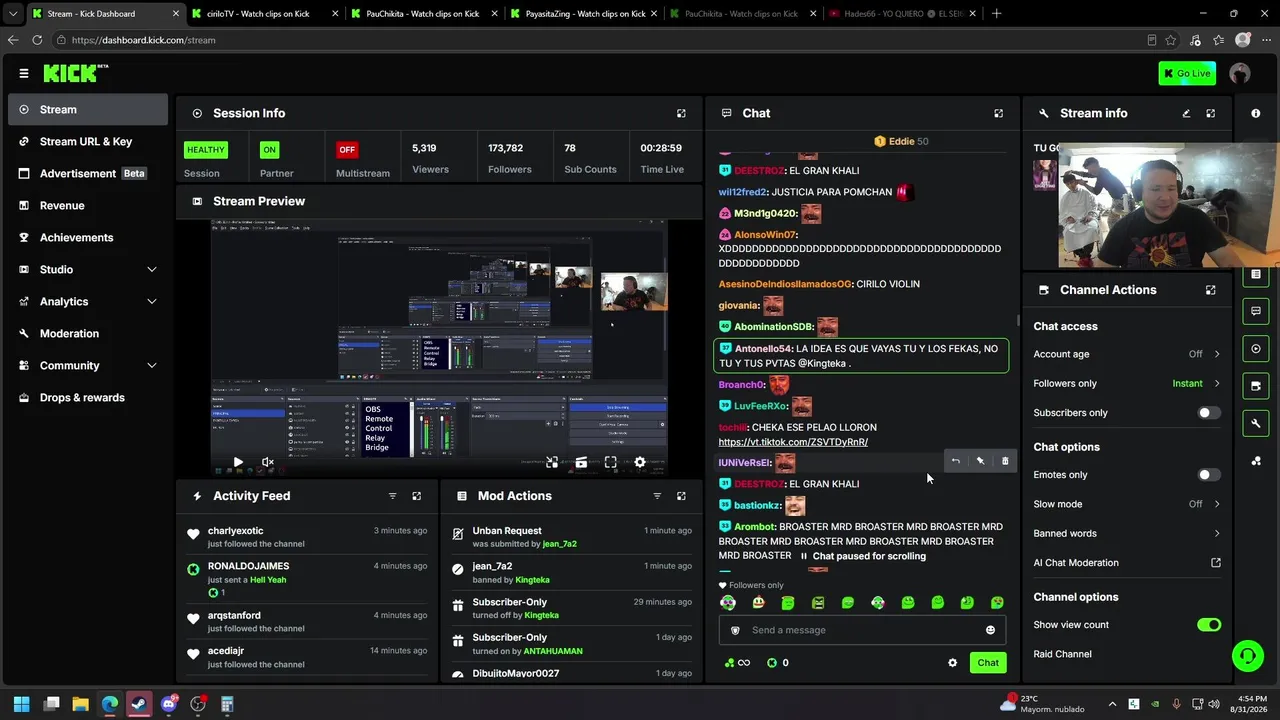Open the Unban Request from jean_7a2
Image resolution: width=1280 pixels, height=720 pixels.
coord(571,537)
